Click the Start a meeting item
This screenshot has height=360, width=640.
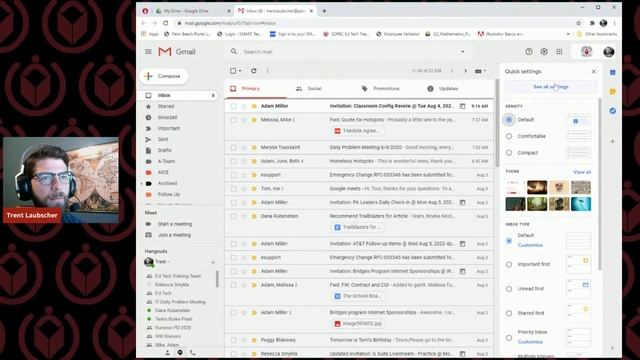click(x=175, y=224)
